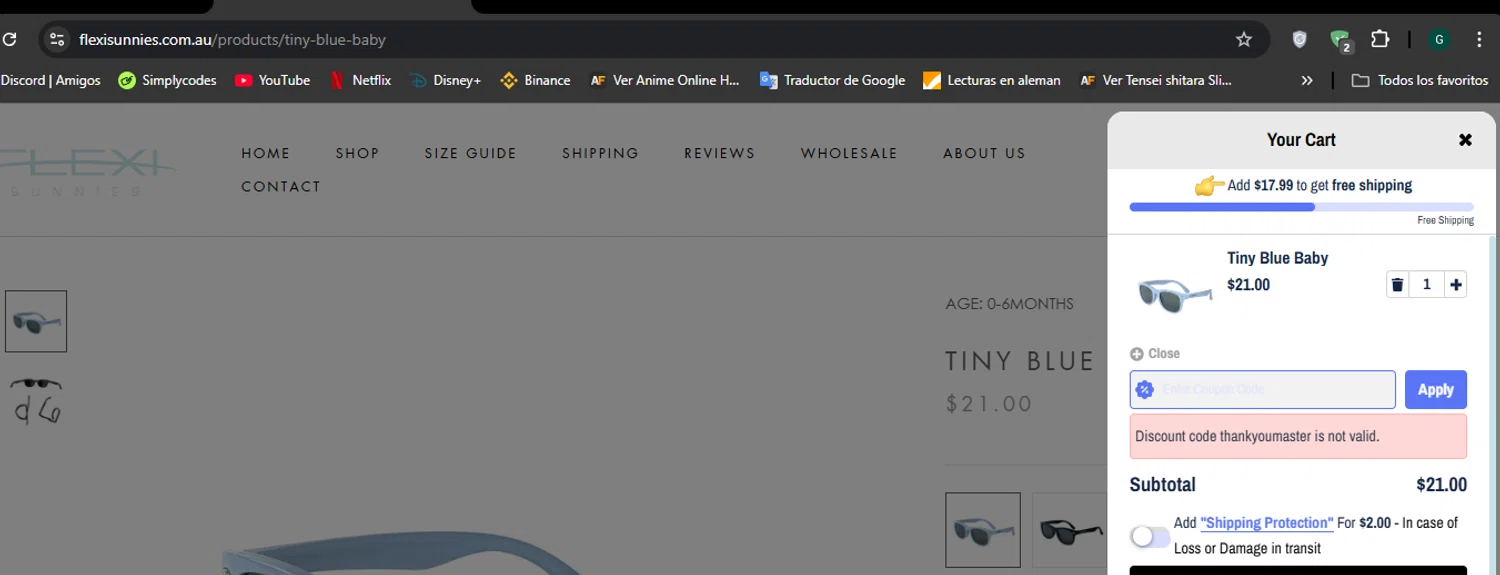The image size is (1500, 575).
Task: Click the Subtotal amount $21.00
Action: pyautogui.click(x=1442, y=485)
